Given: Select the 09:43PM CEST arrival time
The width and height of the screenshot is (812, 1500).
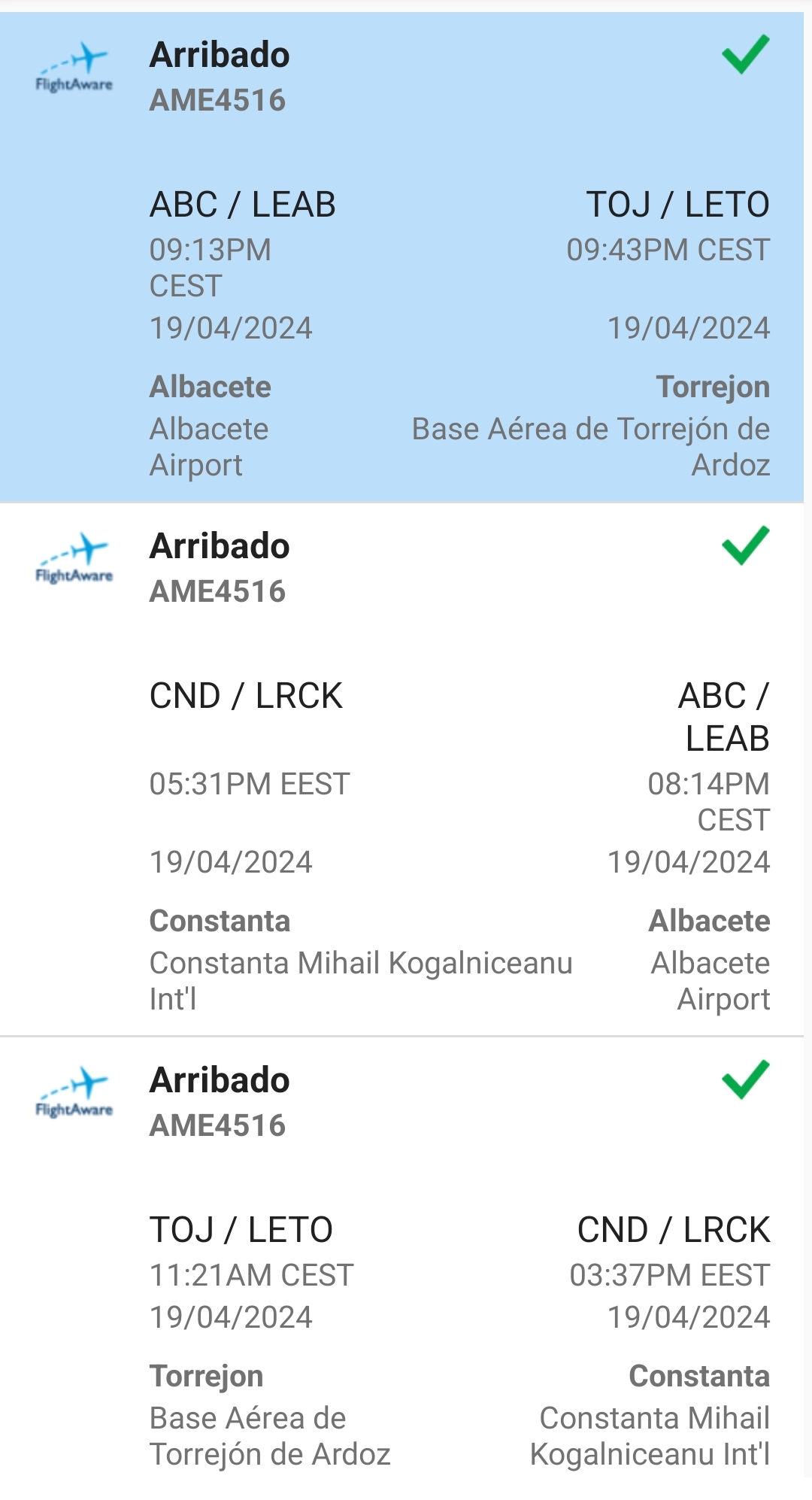Looking at the screenshot, I should [668, 250].
